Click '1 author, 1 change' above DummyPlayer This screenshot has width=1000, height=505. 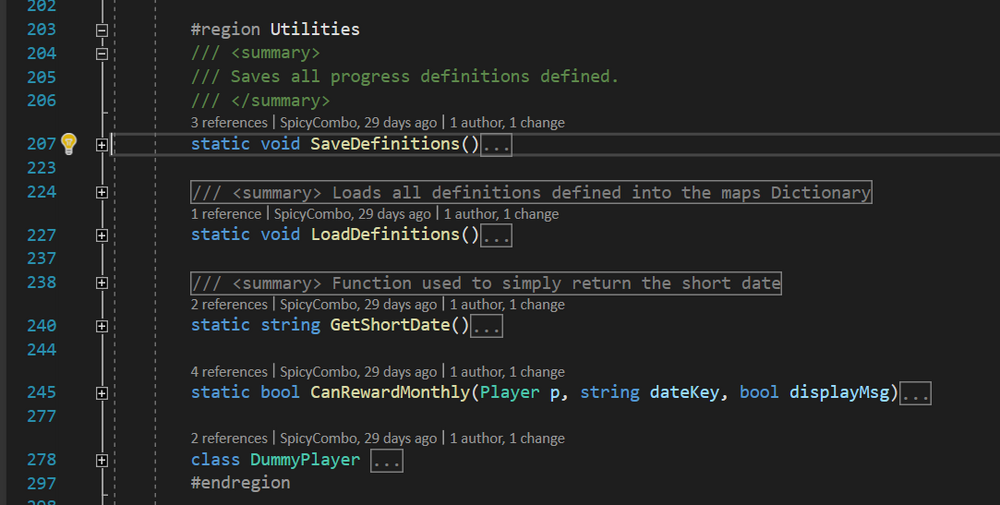pos(507,438)
